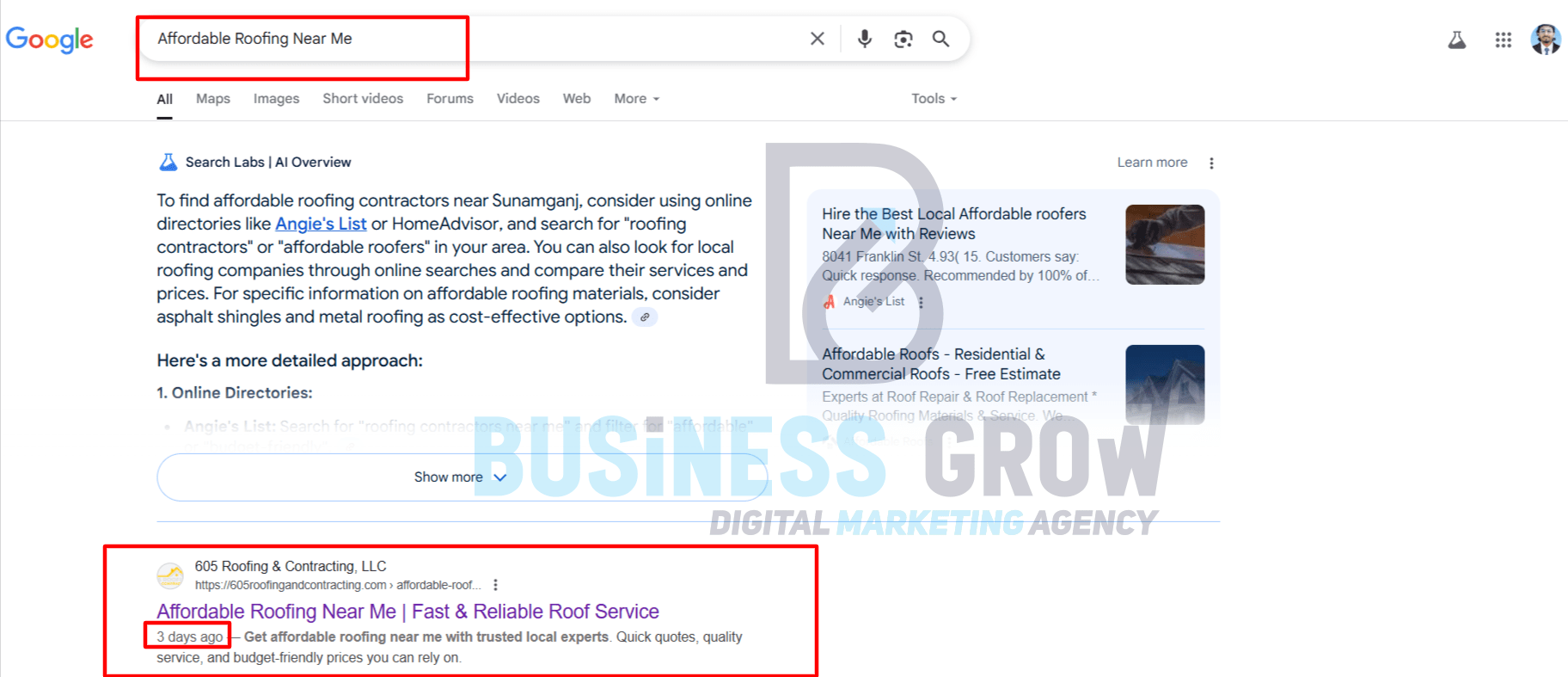This screenshot has height=677, width=1568.
Task: Switch to the Images tab
Action: tap(276, 99)
